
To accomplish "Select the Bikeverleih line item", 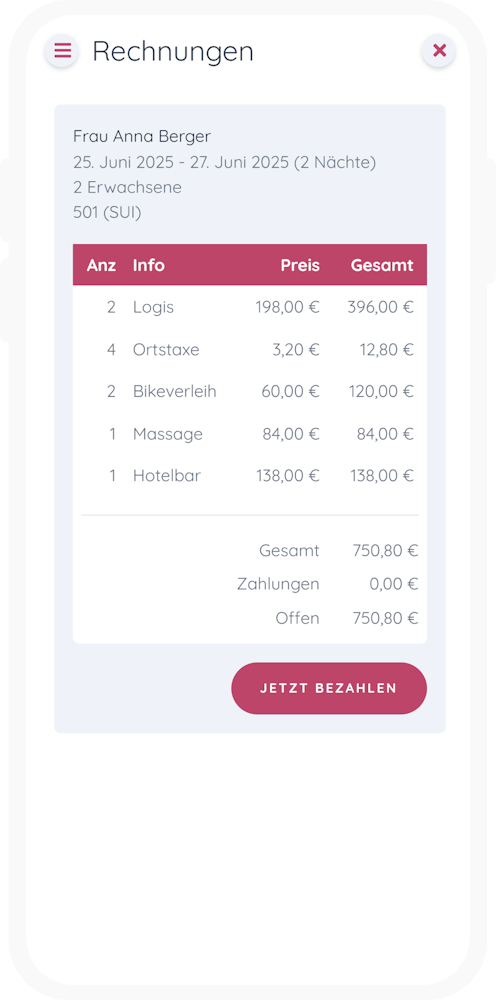I will [x=250, y=392].
